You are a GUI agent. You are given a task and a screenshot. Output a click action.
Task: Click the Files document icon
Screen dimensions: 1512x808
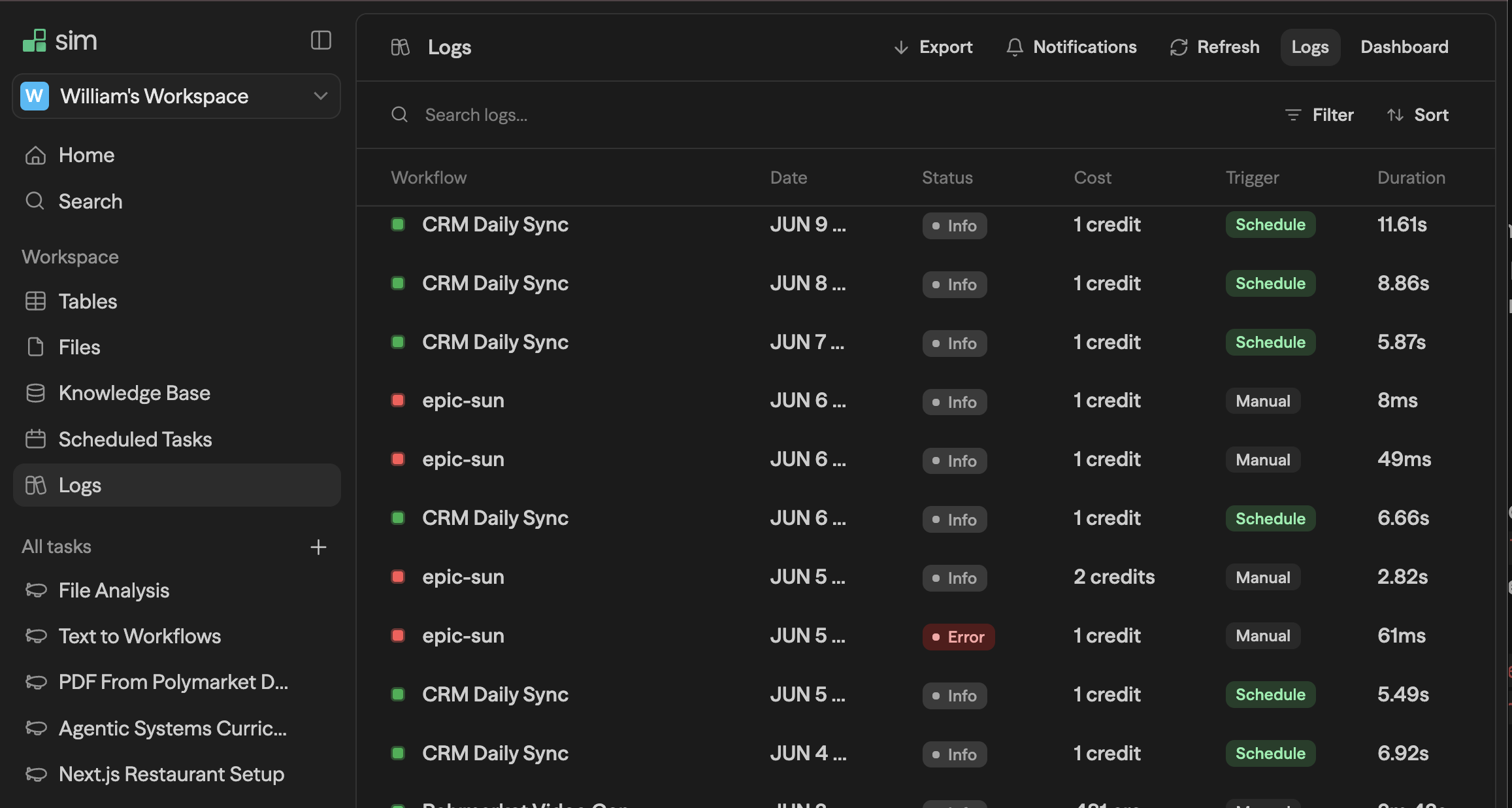pyautogui.click(x=36, y=347)
